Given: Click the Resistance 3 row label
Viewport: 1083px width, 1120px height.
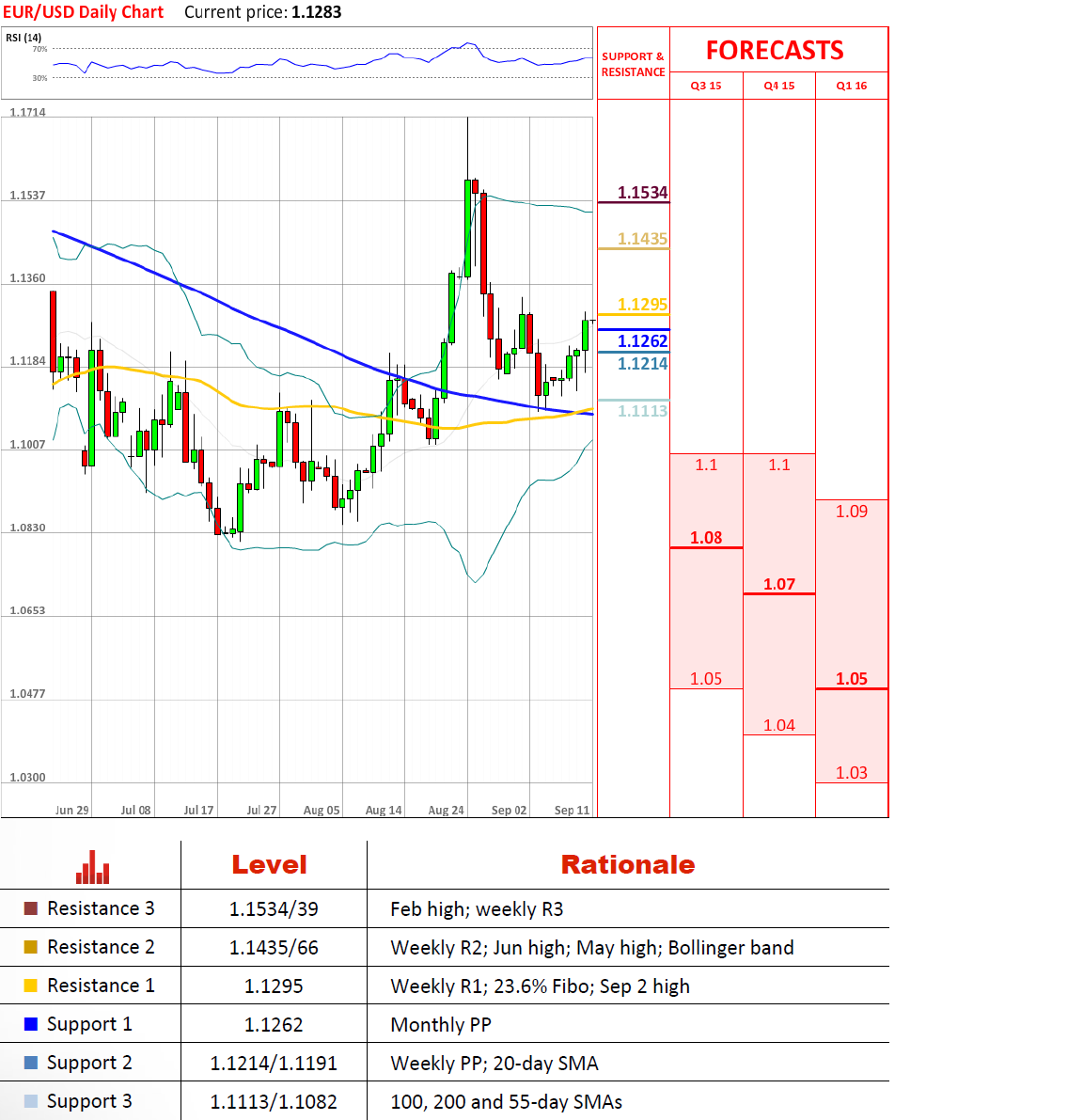Looking at the screenshot, I should pyautogui.click(x=101, y=908).
